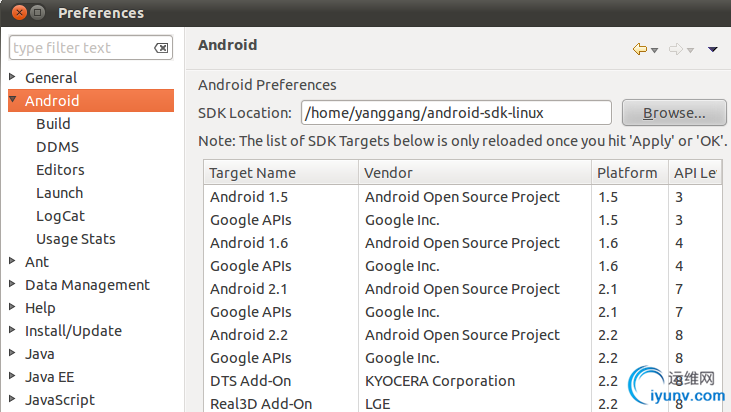The width and height of the screenshot is (731, 412).
Task: Select the General preferences category
Action: (x=51, y=78)
